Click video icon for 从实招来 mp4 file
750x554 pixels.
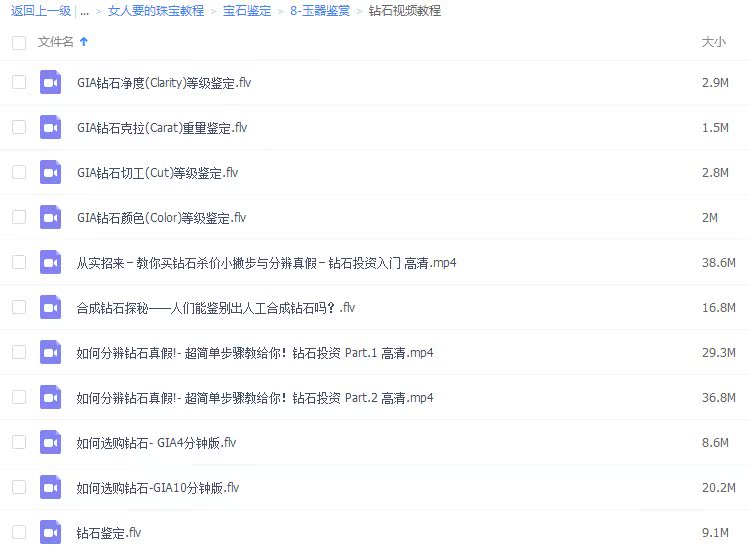click(x=50, y=262)
